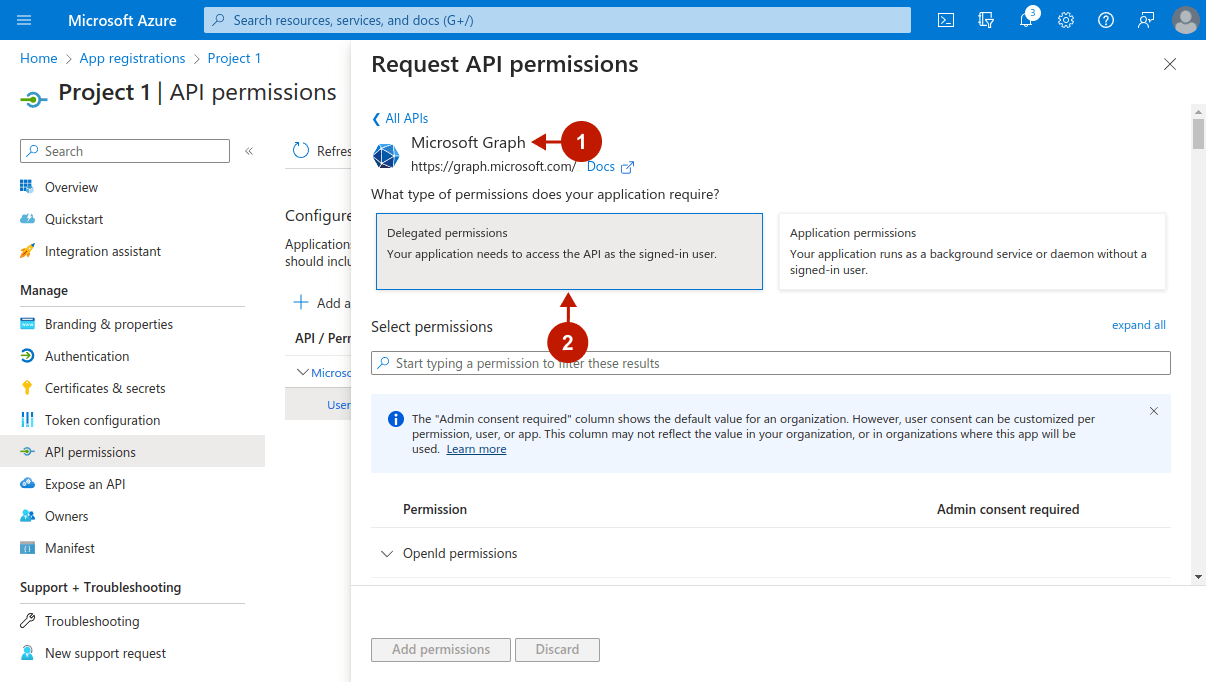Screen dimensions: 1206x682
Task: Select the Delegated permissions option
Action: click(x=569, y=251)
